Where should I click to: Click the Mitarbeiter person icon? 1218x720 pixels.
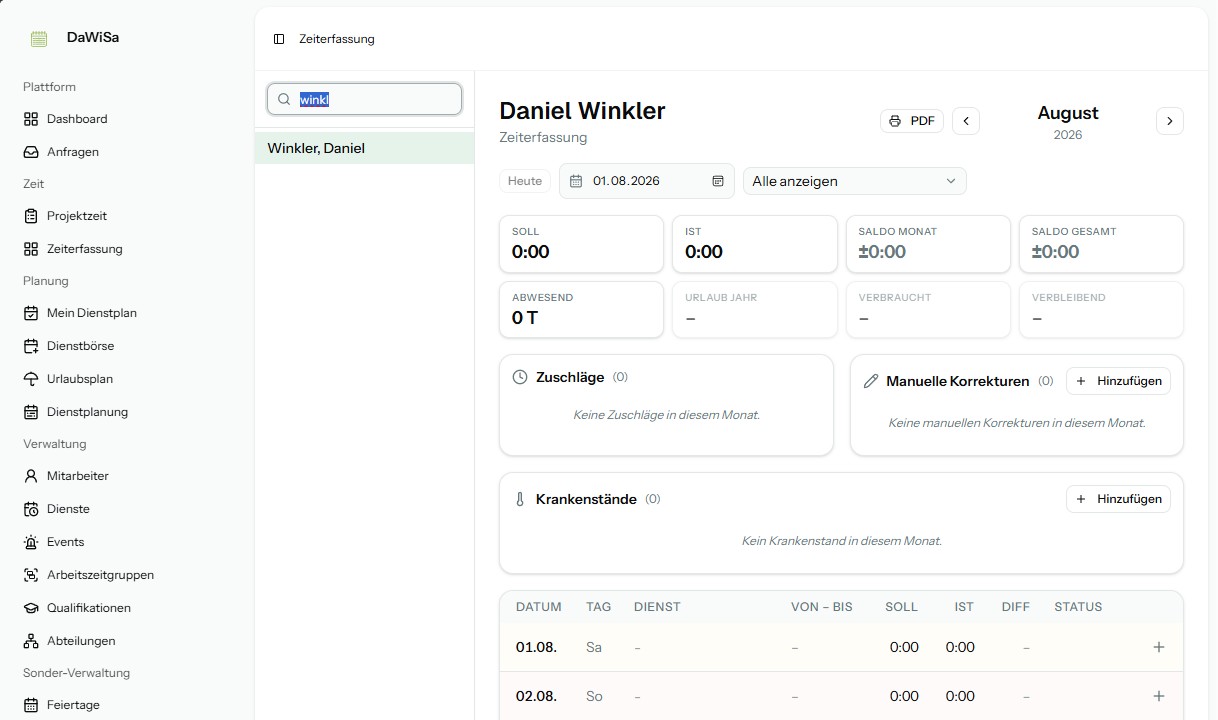pyautogui.click(x=31, y=476)
